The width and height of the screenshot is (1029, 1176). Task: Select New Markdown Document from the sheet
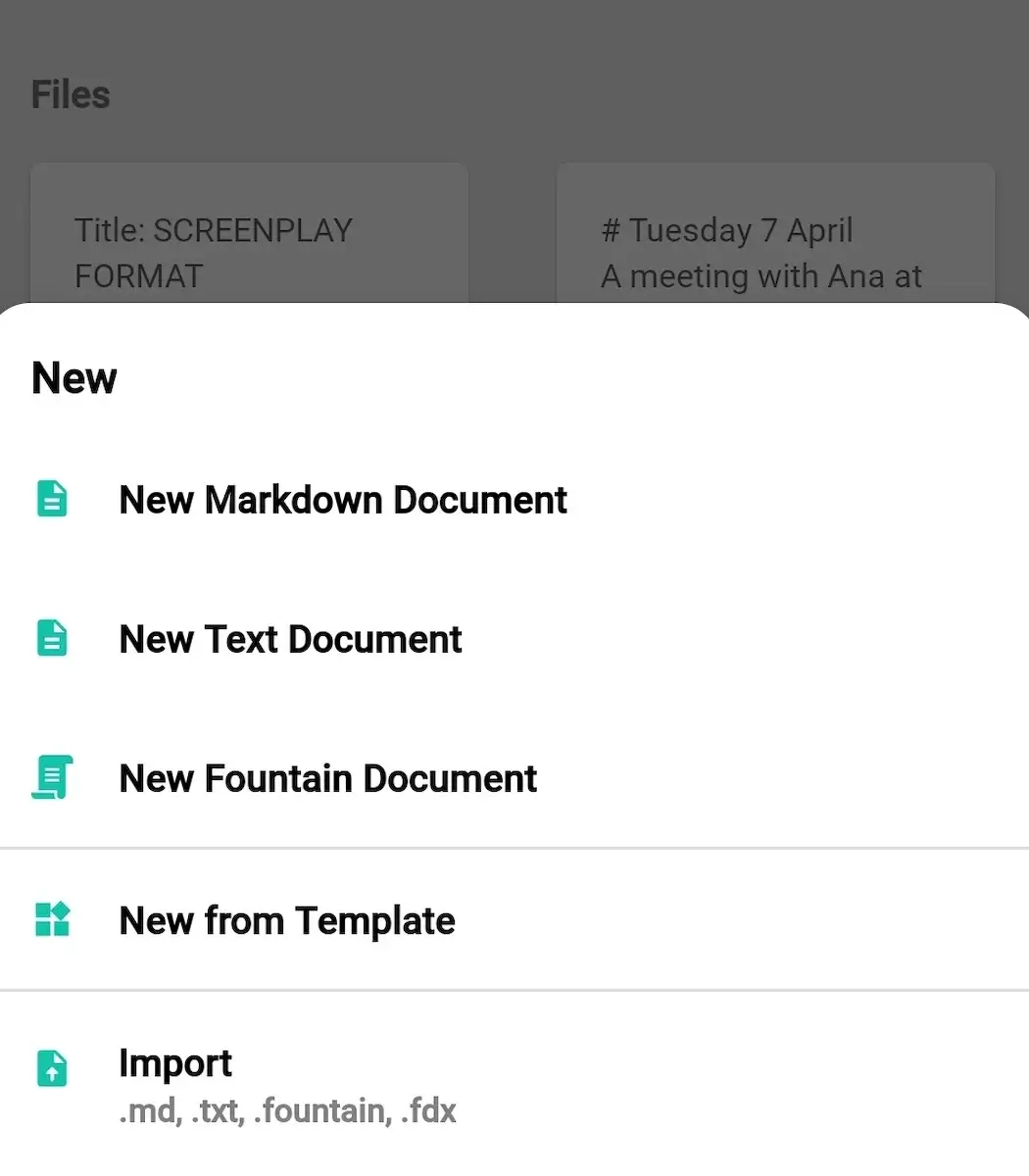[343, 500]
